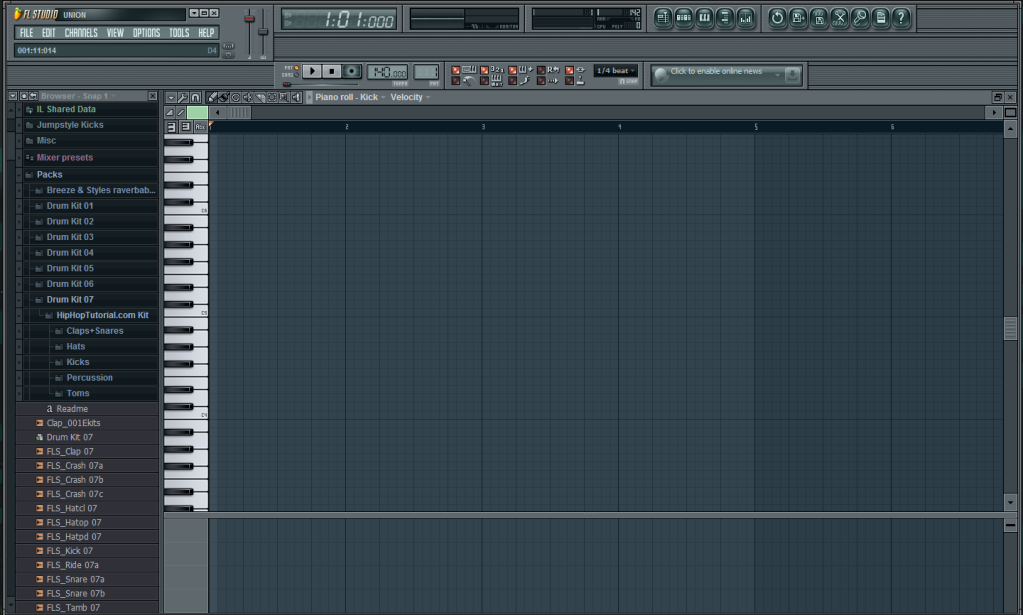The height and width of the screenshot is (615, 1023).
Task: Click the Abc note label view icon
Action: 200,127
